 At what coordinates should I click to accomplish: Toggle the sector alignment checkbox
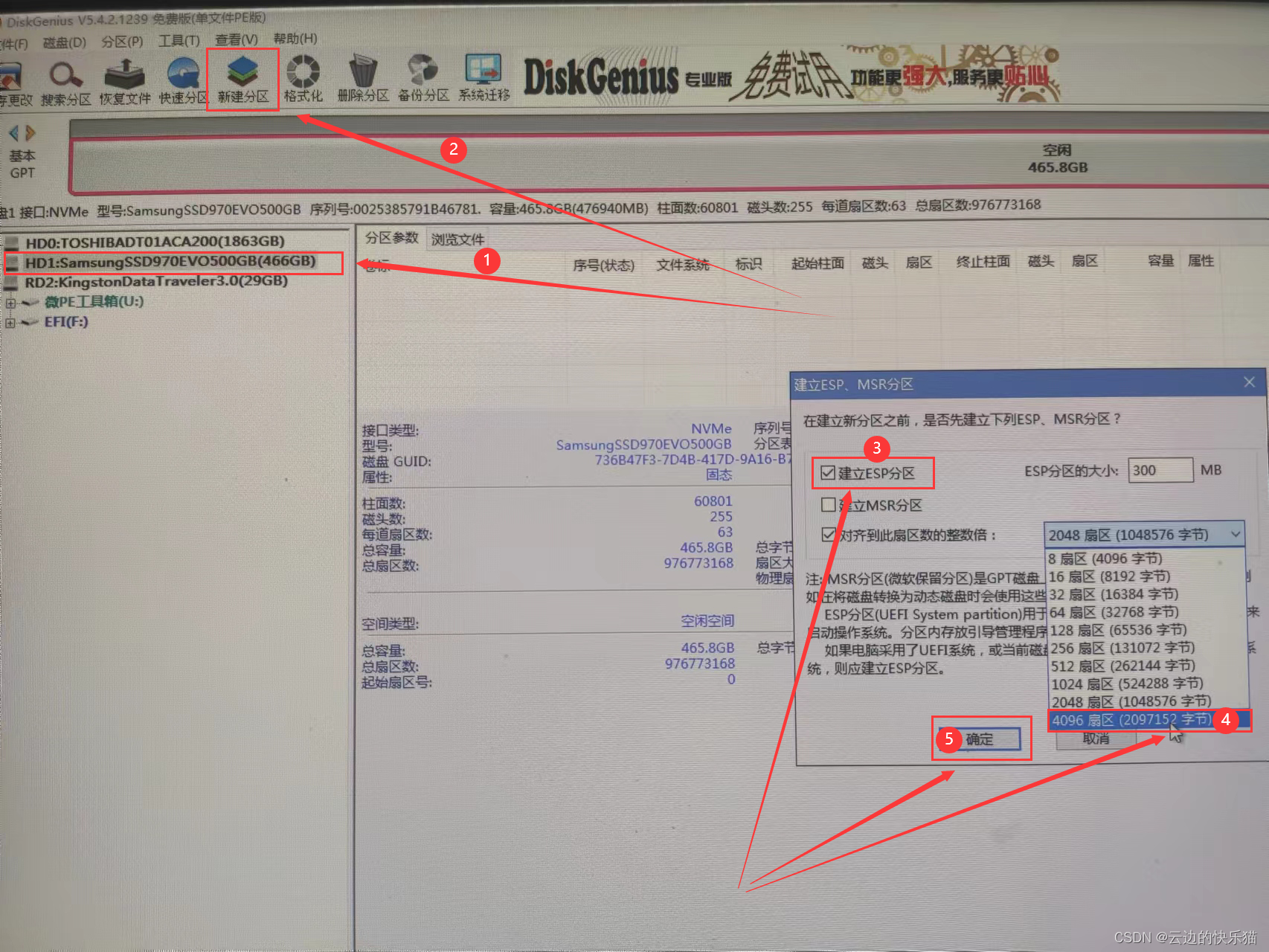coord(828,535)
